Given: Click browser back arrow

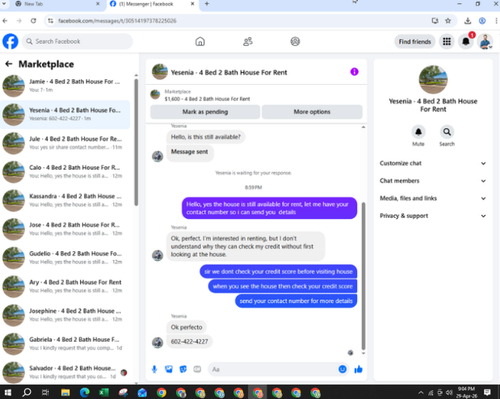Looking at the screenshot, I should click(x=5, y=21).
